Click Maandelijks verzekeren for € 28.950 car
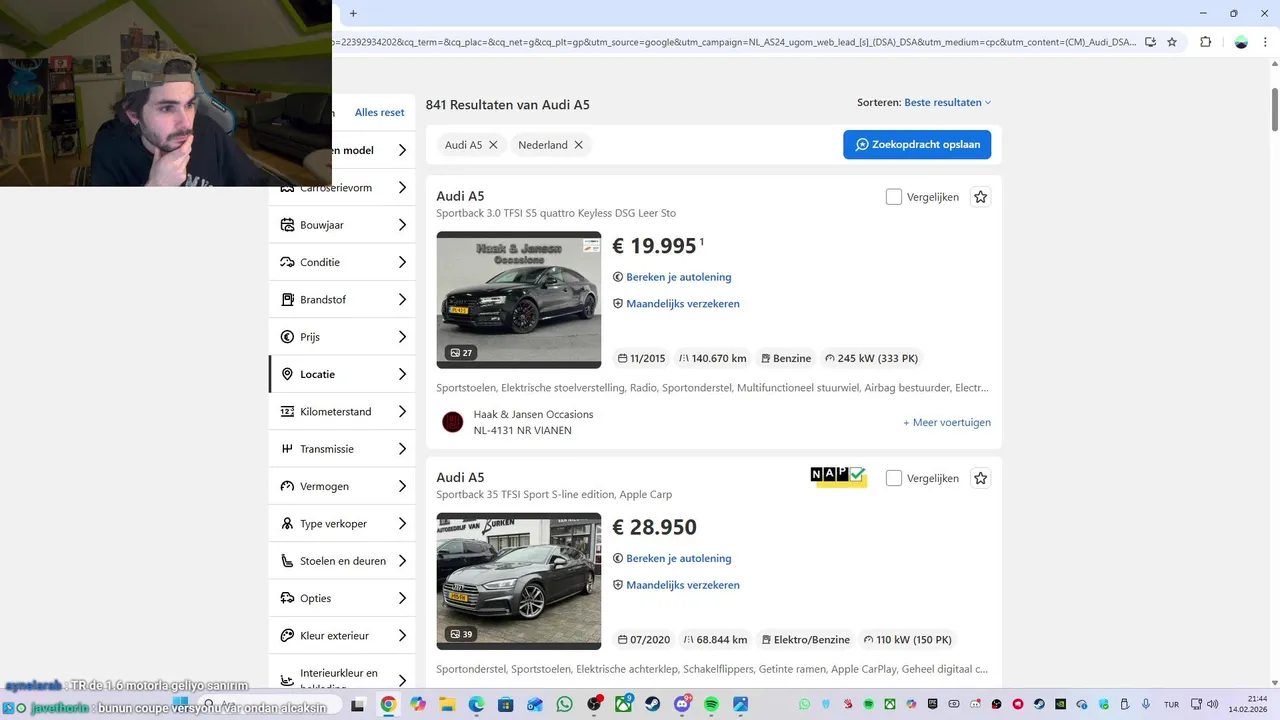The width and height of the screenshot is (1280, 720). coord(676,584)
